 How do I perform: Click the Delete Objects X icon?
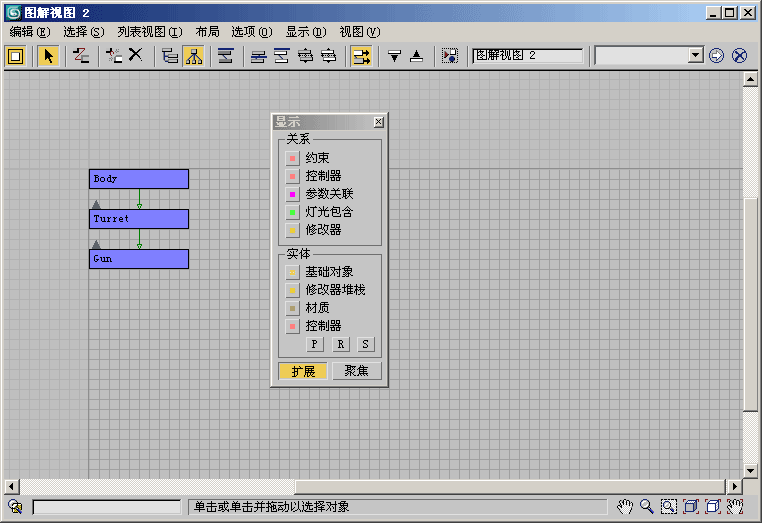pyautogui.click(x=135, y=56)
